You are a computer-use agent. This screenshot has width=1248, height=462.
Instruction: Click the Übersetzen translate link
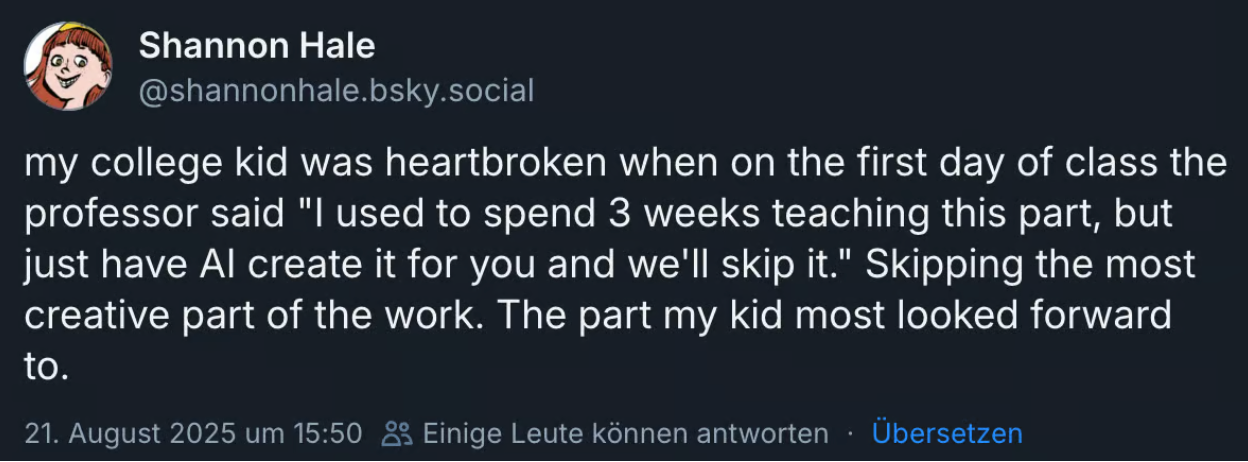pos(947,434)
